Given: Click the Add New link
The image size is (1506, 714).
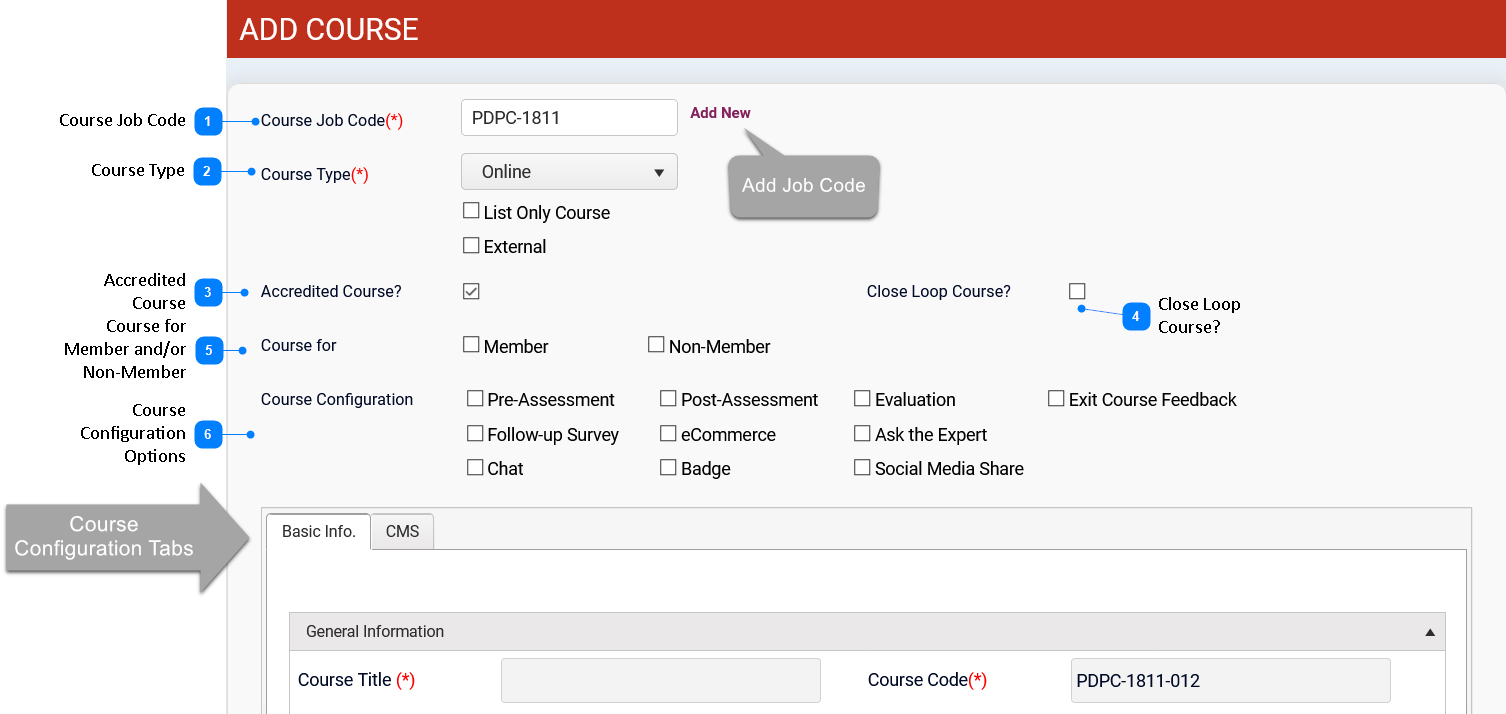Looking at the screenshot, I should coord(720,113).
